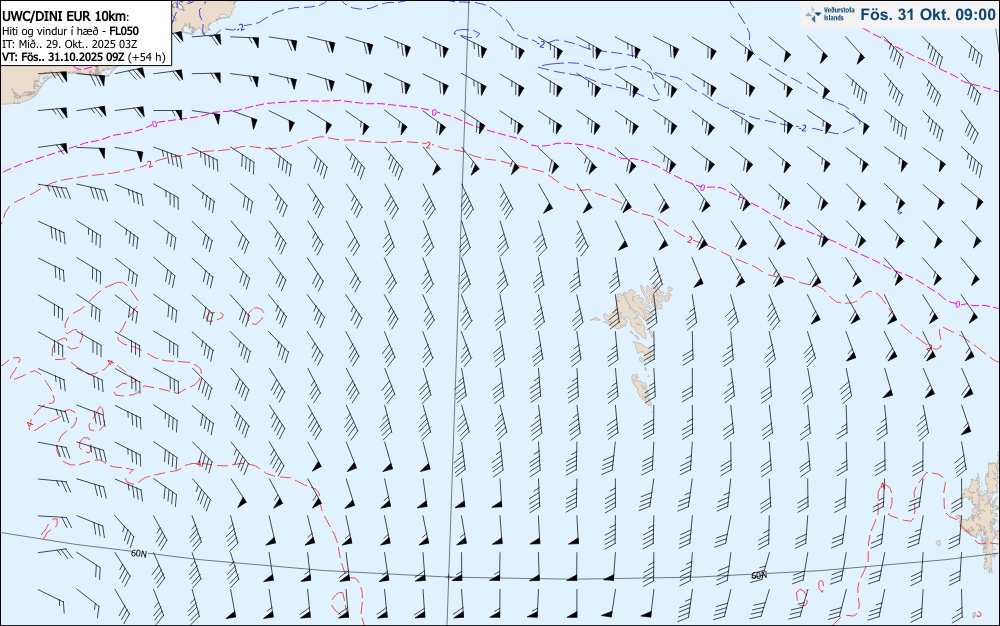The height and width of the screenshot is (626, 1000).
Task: Click the Iceland coastline in top left corner
Action: pos(204,16)
